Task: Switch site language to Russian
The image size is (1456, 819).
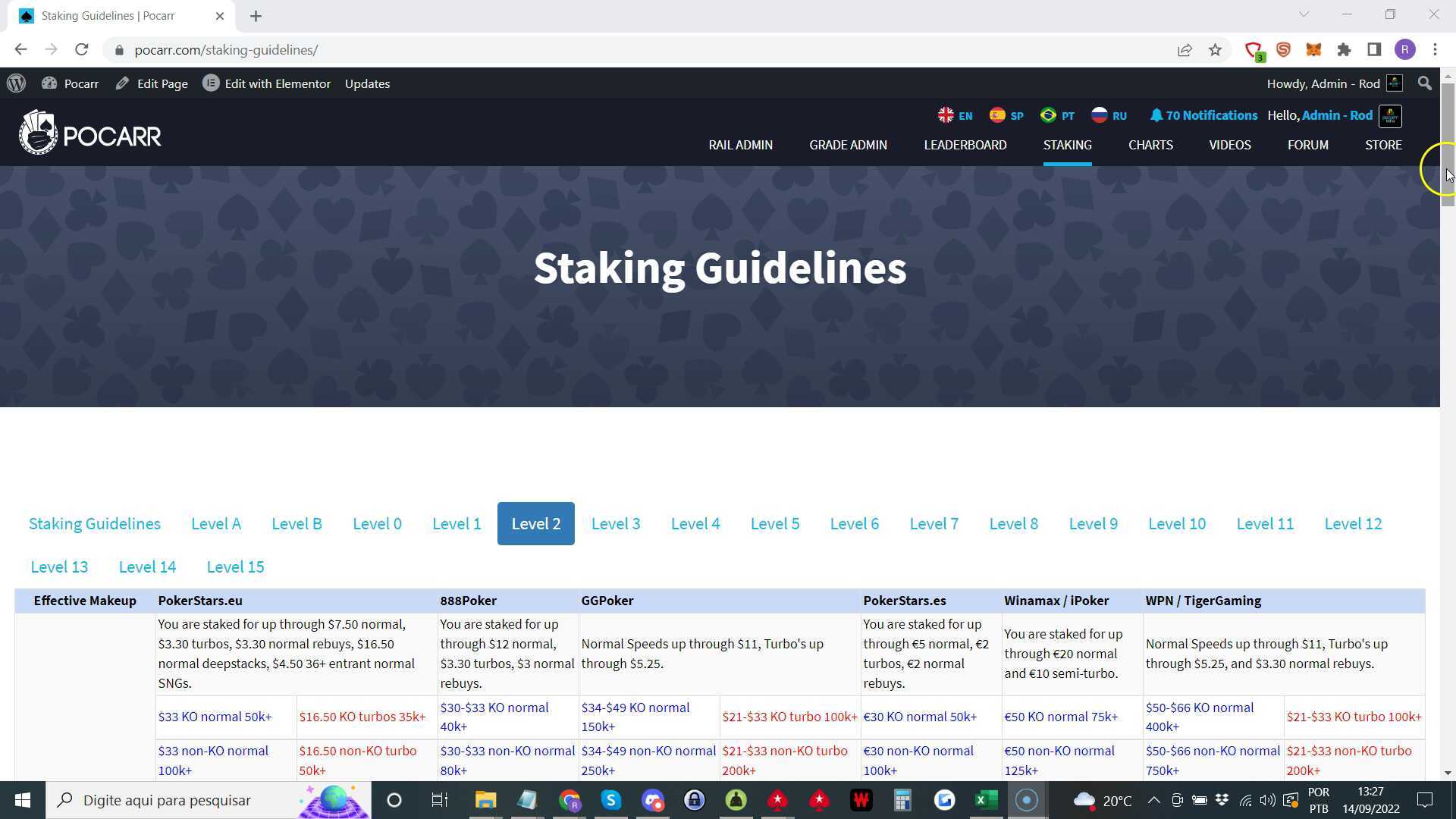Action: pos(1109,115)
